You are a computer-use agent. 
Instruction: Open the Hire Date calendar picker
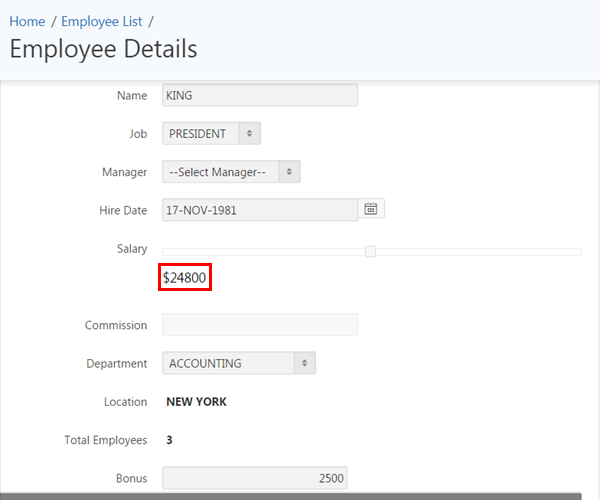pos(371,209)
